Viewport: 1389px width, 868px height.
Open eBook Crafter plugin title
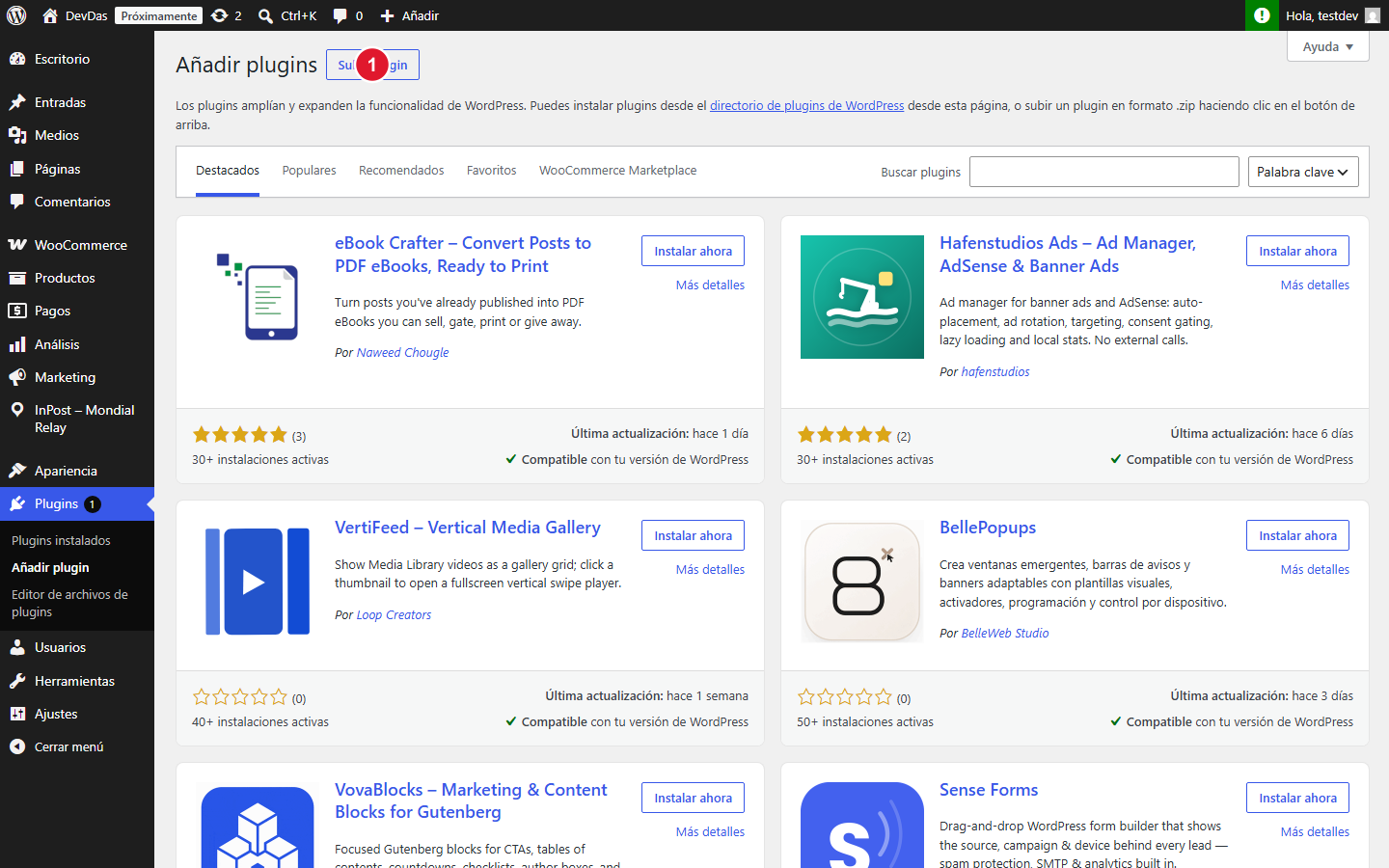click(463, 255)
